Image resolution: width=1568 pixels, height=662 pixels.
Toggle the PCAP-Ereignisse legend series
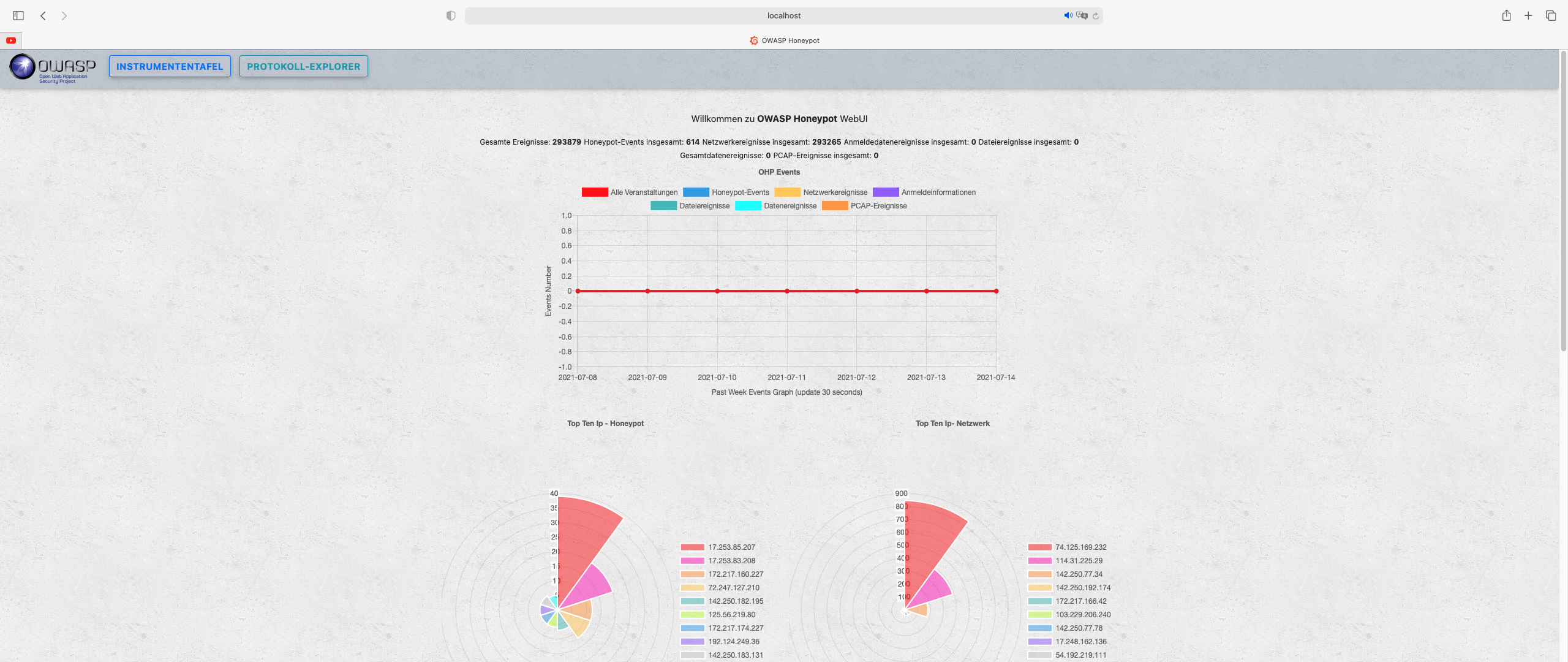864,205
